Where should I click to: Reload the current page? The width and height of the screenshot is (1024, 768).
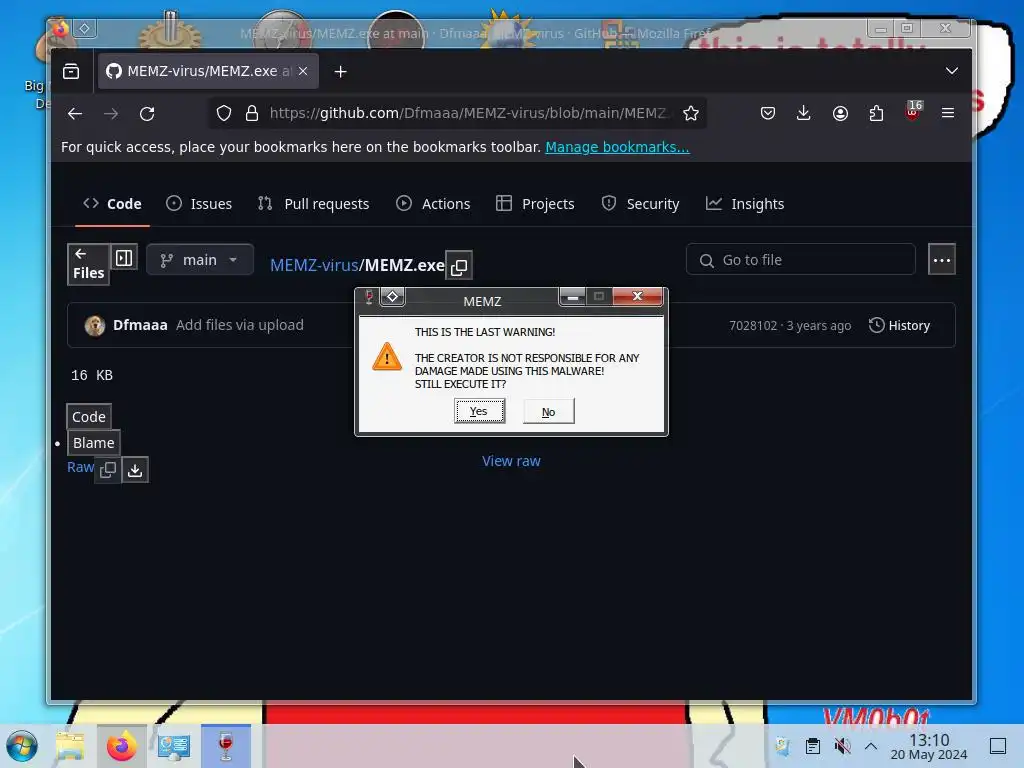tap(147, 114)
